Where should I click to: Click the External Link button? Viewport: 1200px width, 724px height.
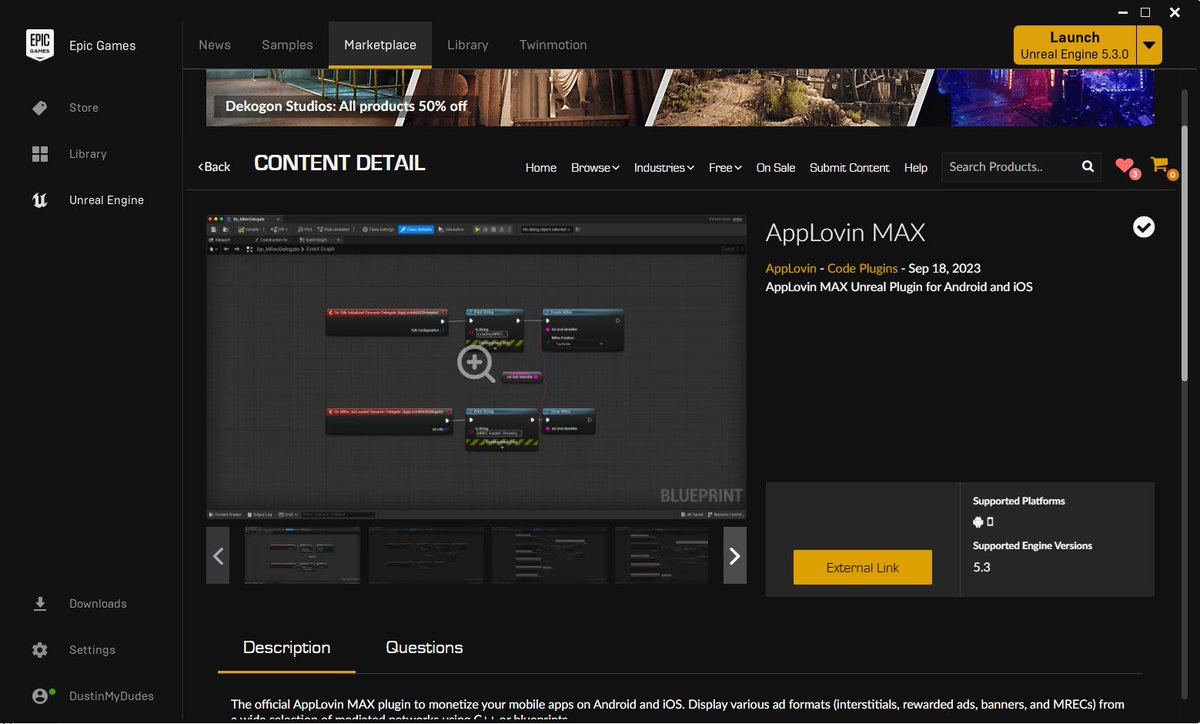(x=863, y=567)
